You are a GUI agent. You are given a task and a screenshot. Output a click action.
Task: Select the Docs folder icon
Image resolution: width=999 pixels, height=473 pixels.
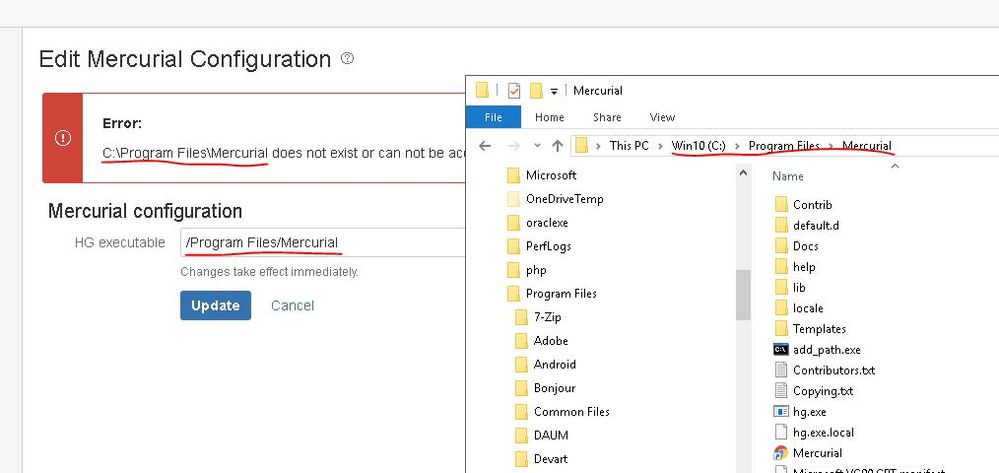tap(781, 246)
